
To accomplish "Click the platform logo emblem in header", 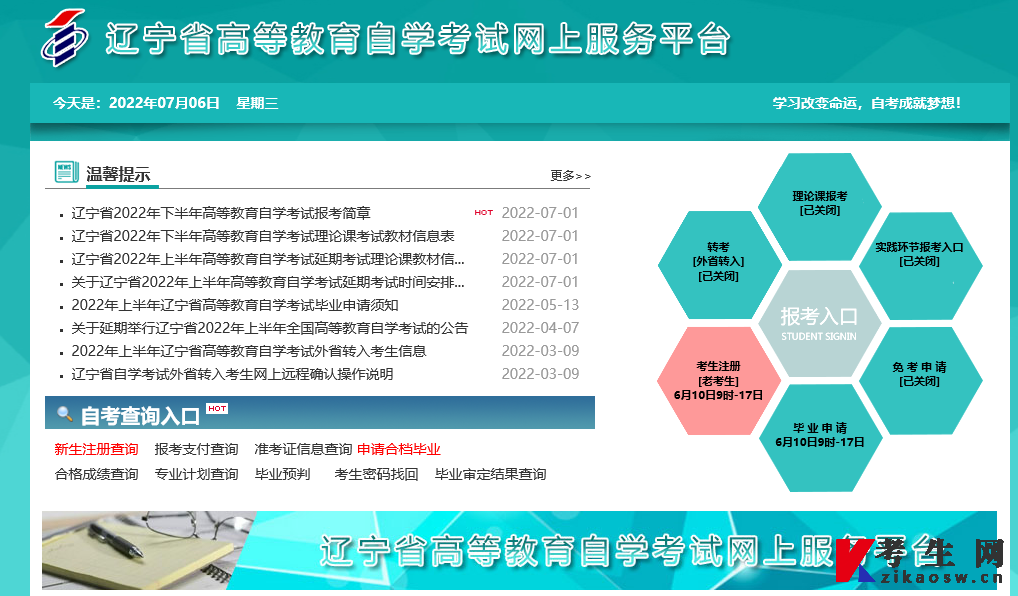I will [65, 38].
